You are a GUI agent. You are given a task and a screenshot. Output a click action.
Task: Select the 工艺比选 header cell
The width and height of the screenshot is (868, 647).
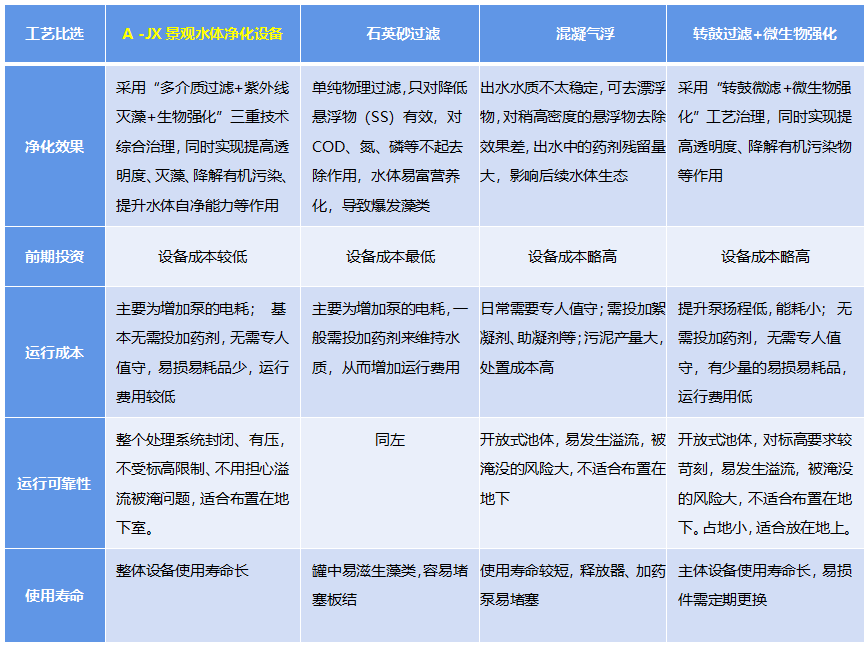tap(54, 30)
